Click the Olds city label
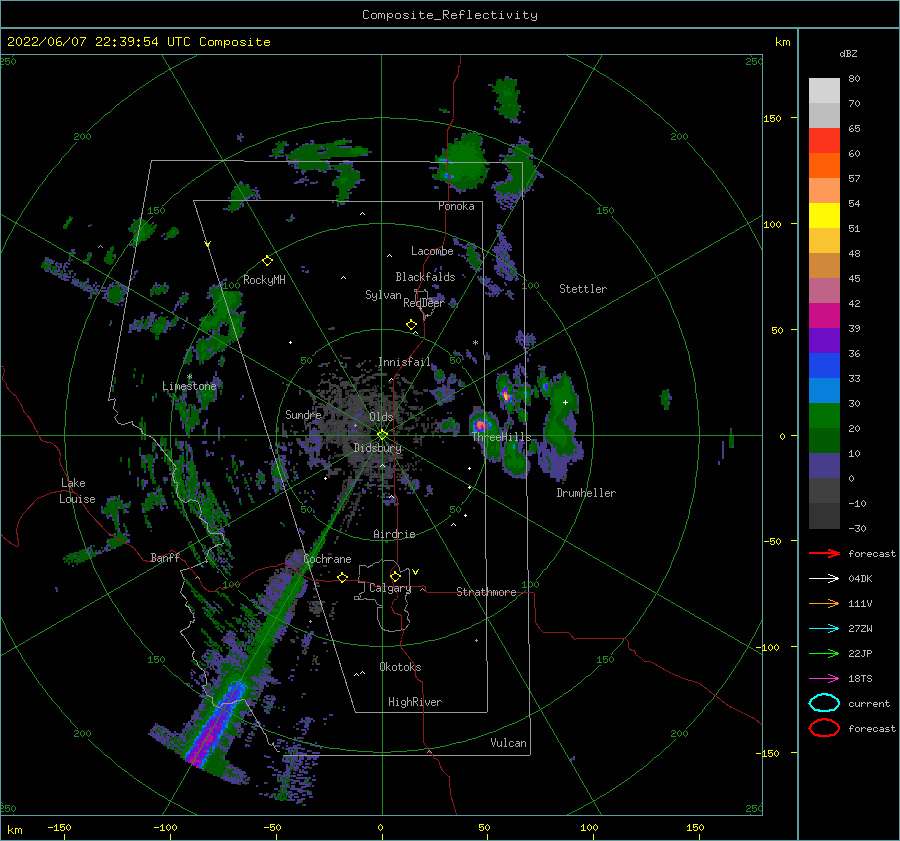Screen dimensions: 900x841 tap(381, 417)
